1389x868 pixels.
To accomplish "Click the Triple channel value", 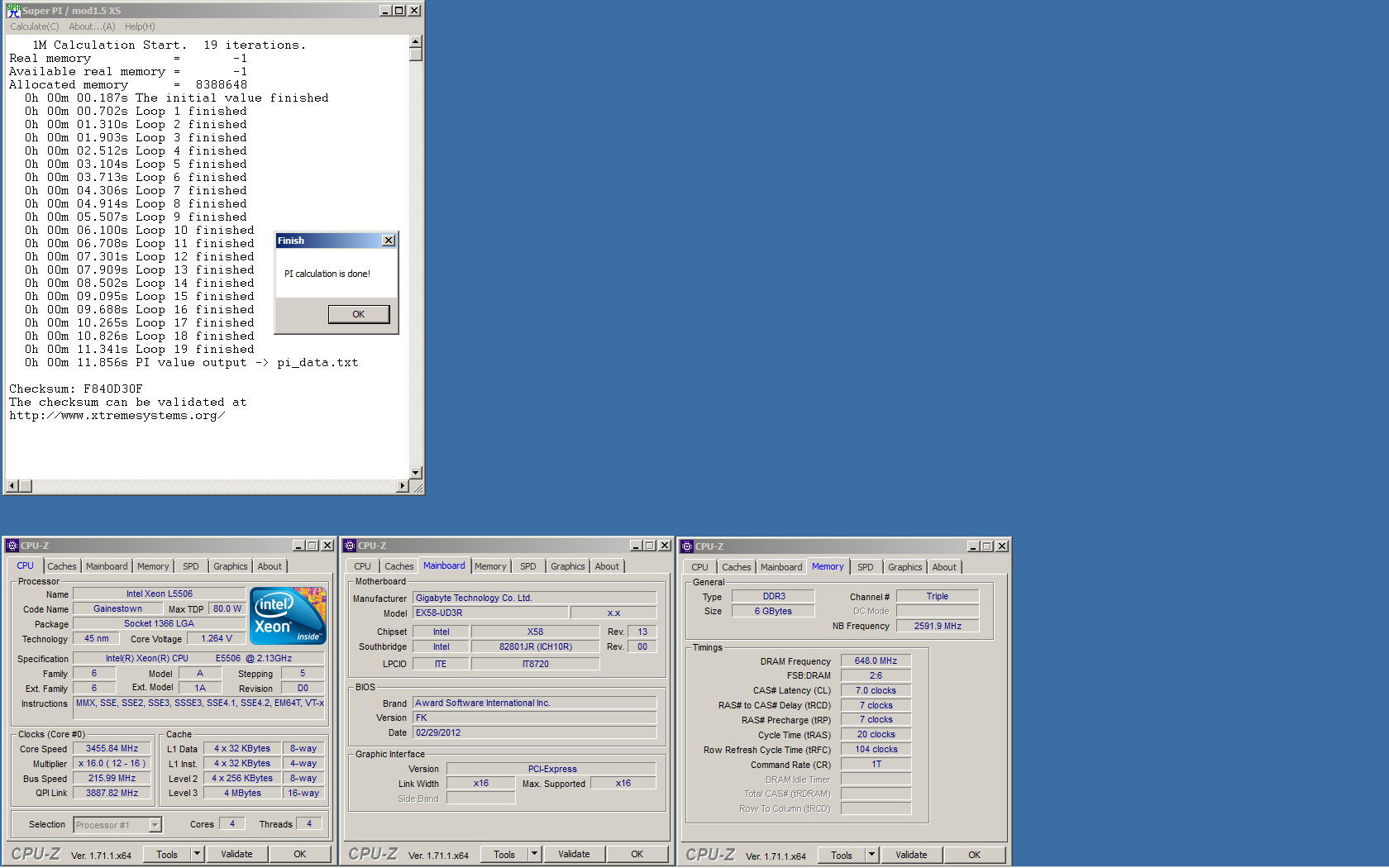I will pos(938,596).
